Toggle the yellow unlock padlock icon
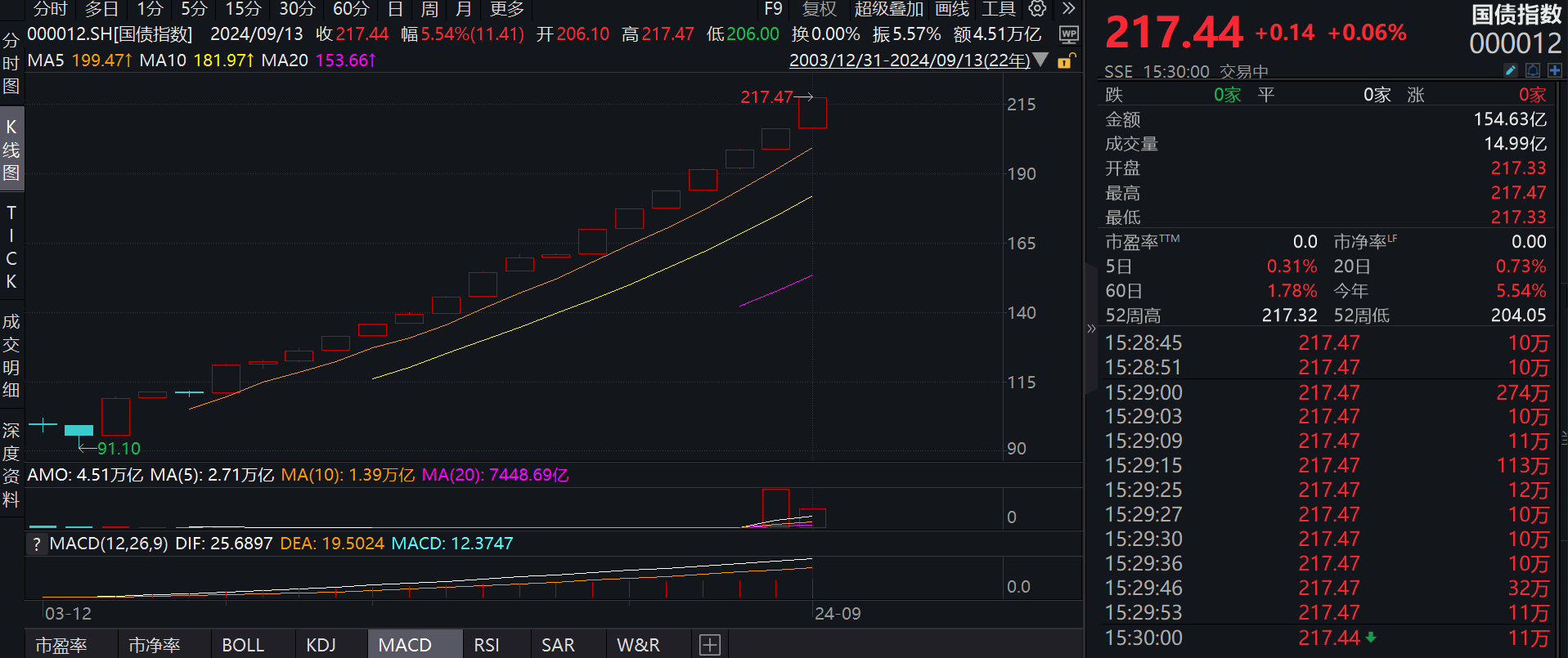The height and width of the screenshot is (658, 1568). pyautogui.click(x=1066, y=60)
